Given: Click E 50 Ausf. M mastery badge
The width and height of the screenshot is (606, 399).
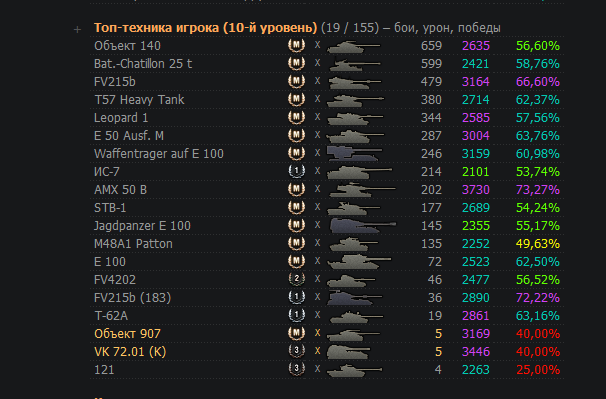Looking at the screenshot, I should tap(296, 135).
